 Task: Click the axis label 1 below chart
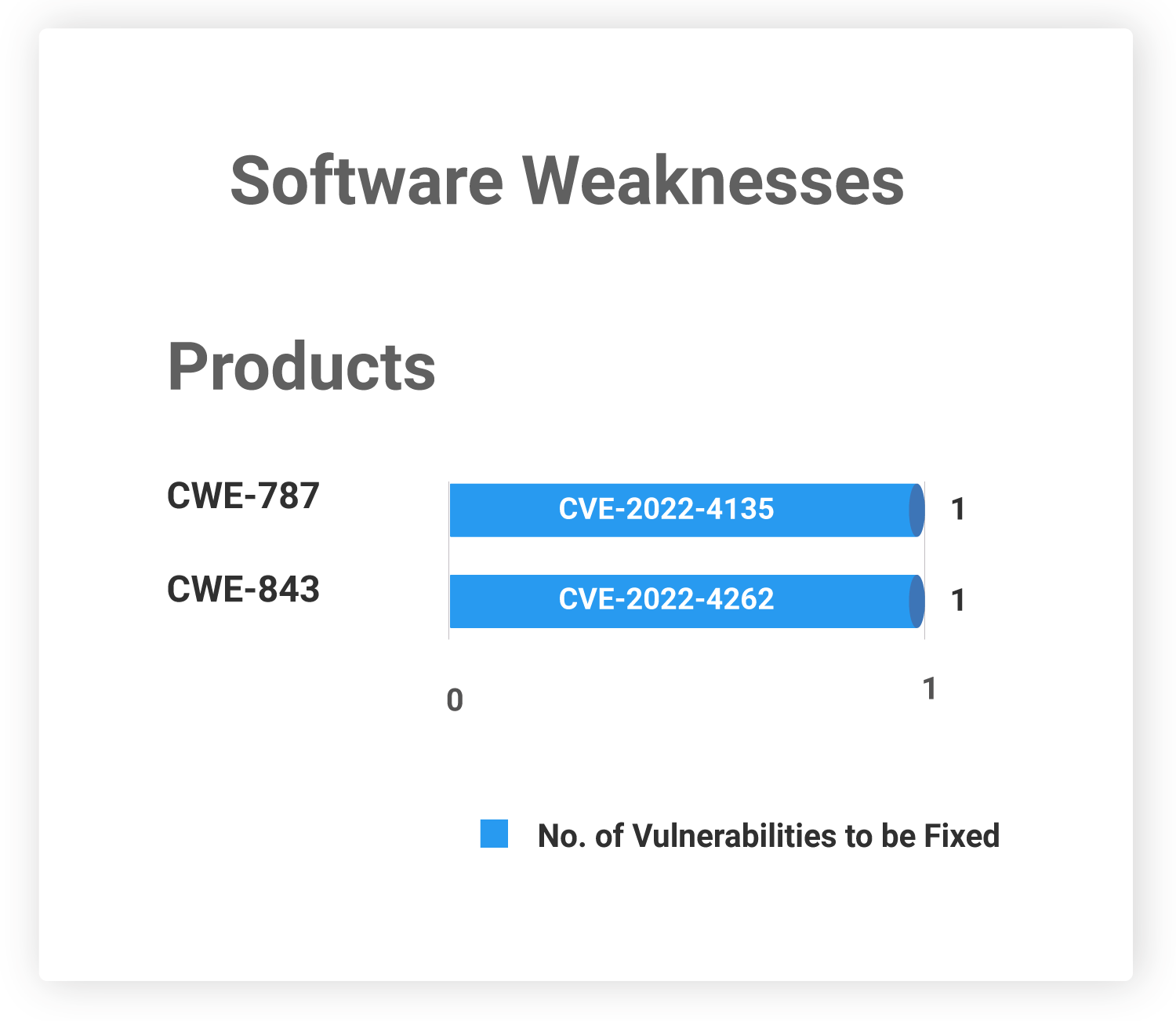930,689
